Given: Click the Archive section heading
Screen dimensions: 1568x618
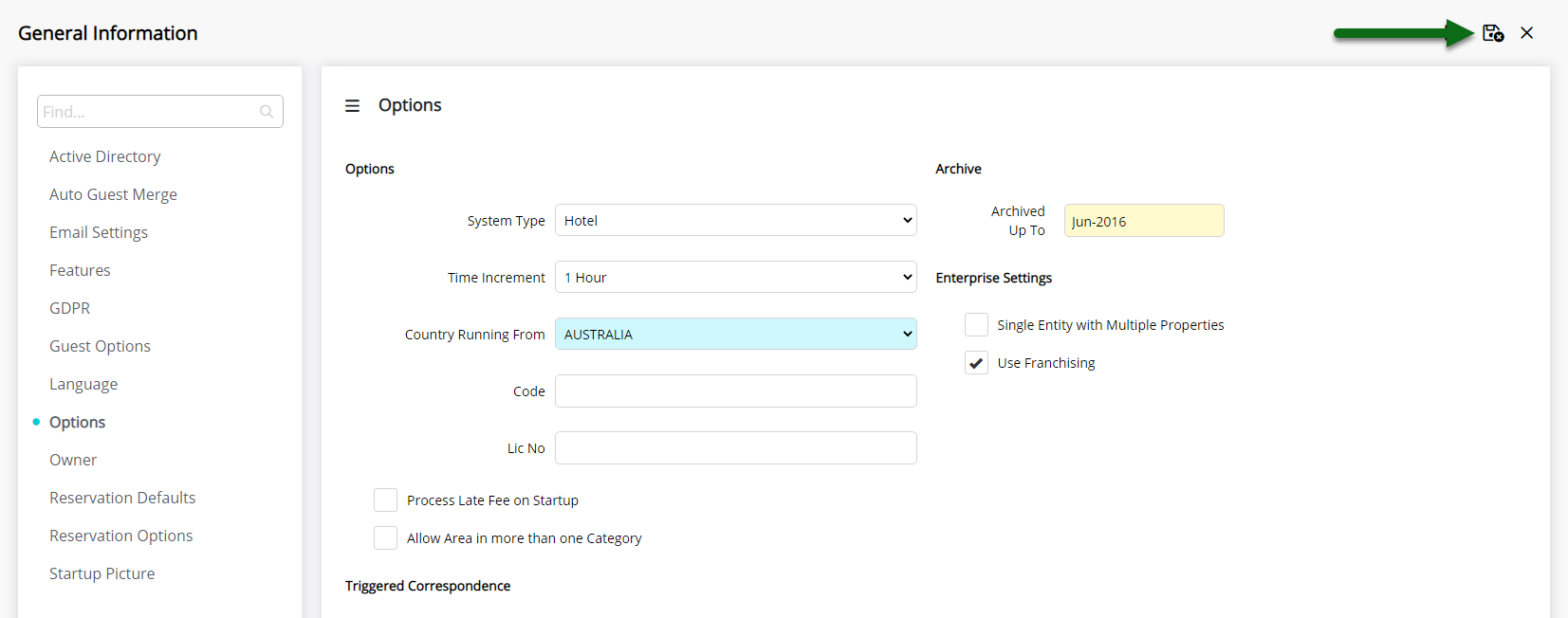Looking at the screenshot, I should (x=958, y=169).
